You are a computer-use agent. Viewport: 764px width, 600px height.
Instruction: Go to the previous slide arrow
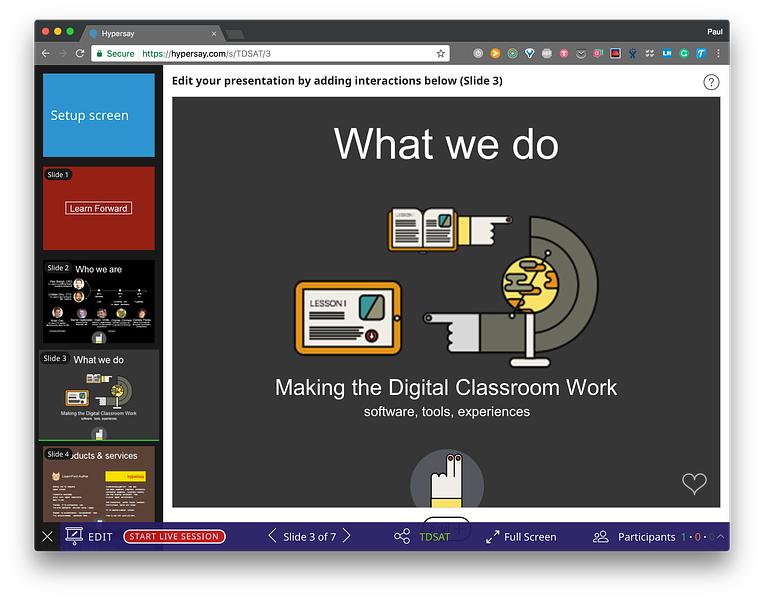[272, 536]
